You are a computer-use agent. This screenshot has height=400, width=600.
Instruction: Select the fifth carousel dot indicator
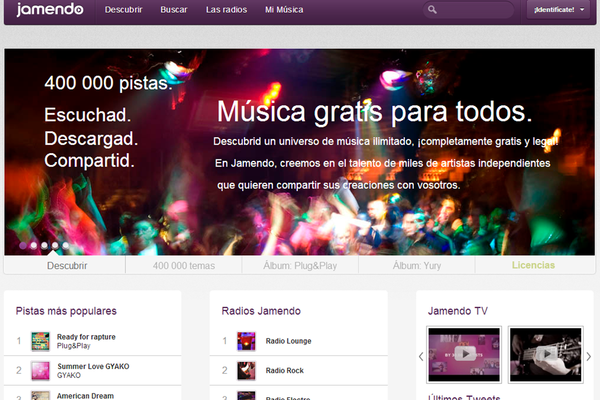point(66,245)
